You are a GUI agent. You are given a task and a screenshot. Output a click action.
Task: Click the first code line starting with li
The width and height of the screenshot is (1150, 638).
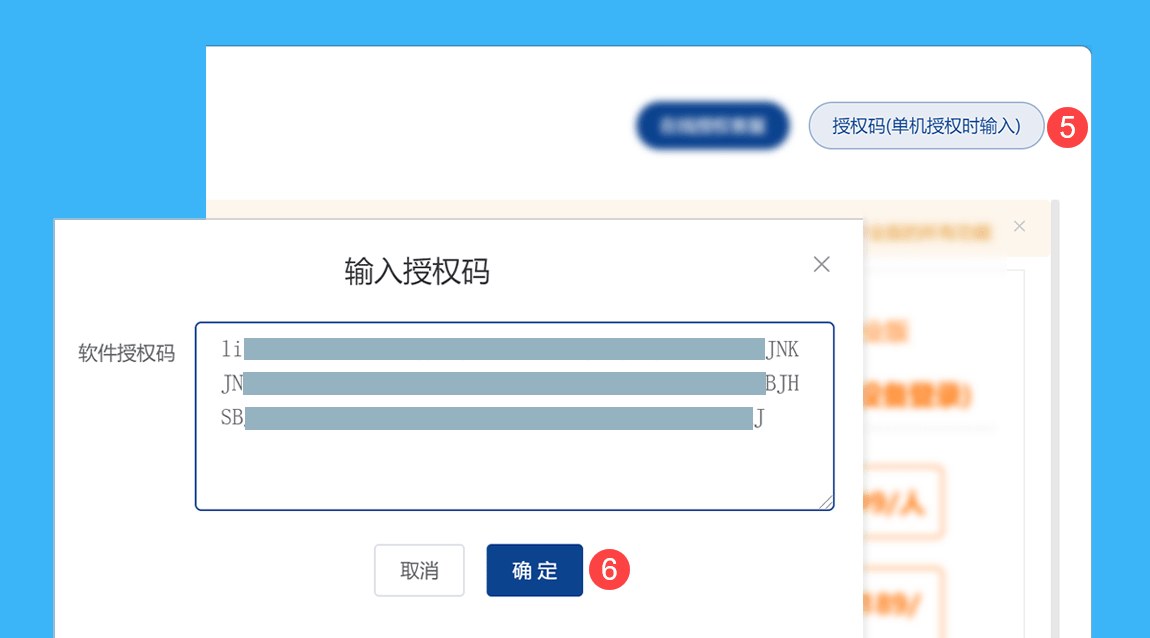pyautogui.click(x=510, y=349)
